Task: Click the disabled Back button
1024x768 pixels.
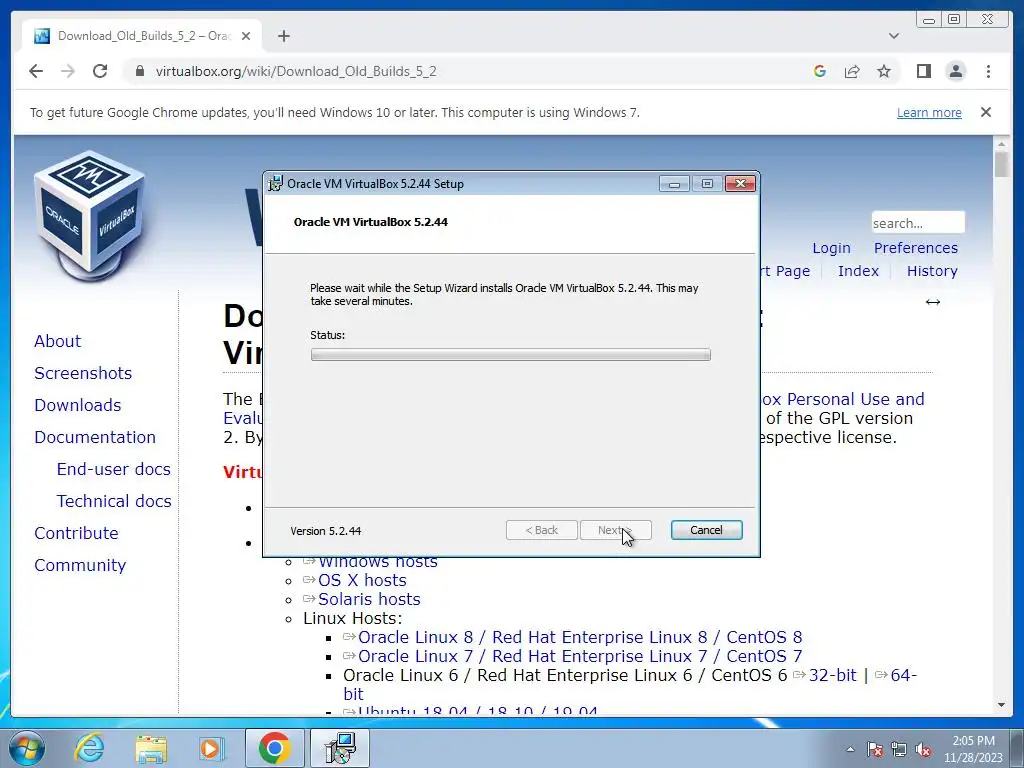Action: (541, 530)
